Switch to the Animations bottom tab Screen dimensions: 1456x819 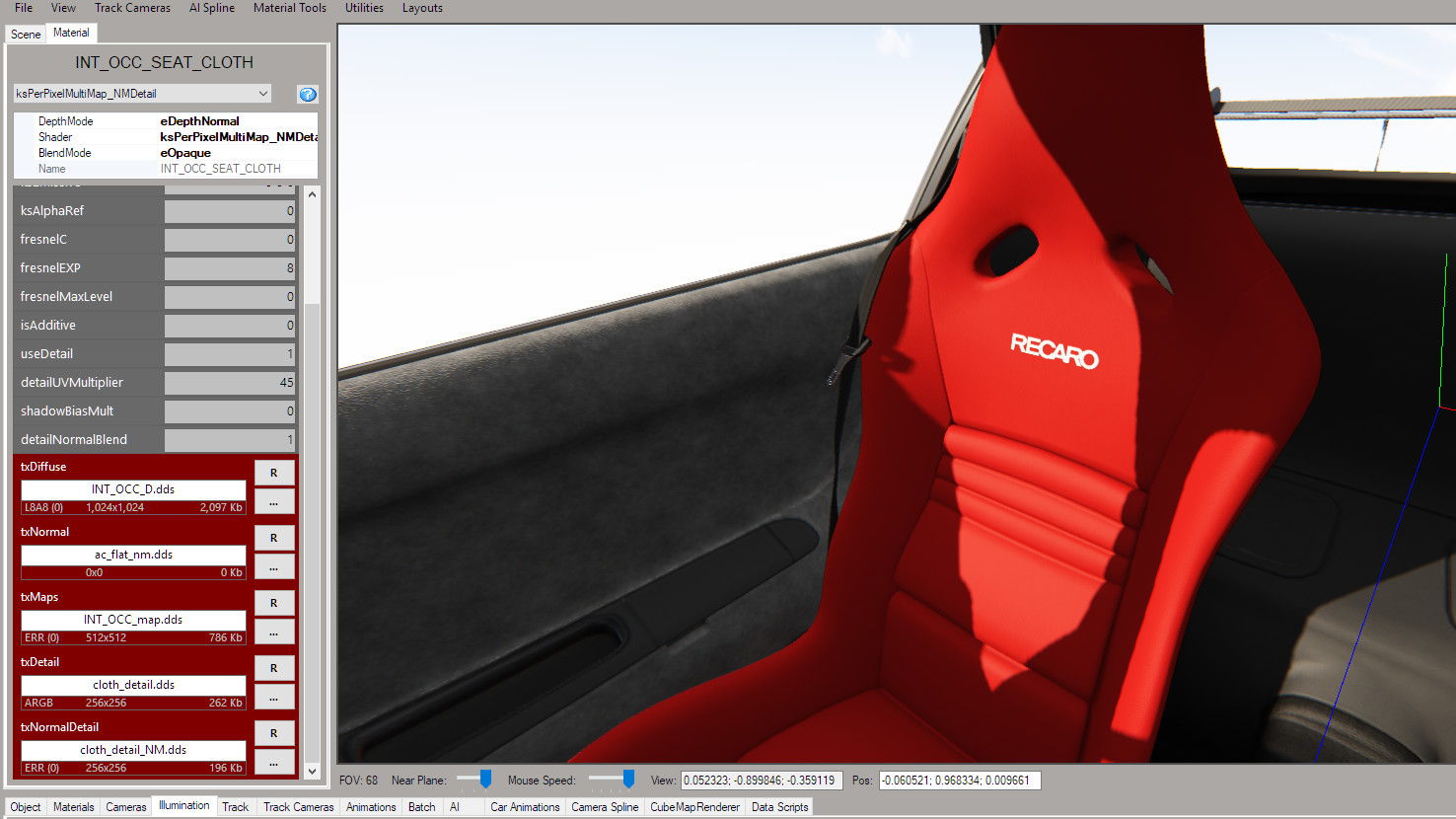[371, 807]
